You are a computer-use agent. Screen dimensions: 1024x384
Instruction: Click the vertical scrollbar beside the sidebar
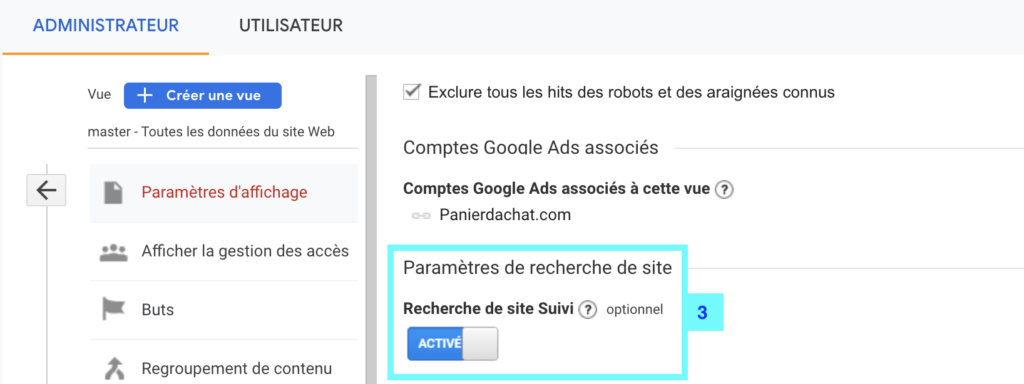372,229
